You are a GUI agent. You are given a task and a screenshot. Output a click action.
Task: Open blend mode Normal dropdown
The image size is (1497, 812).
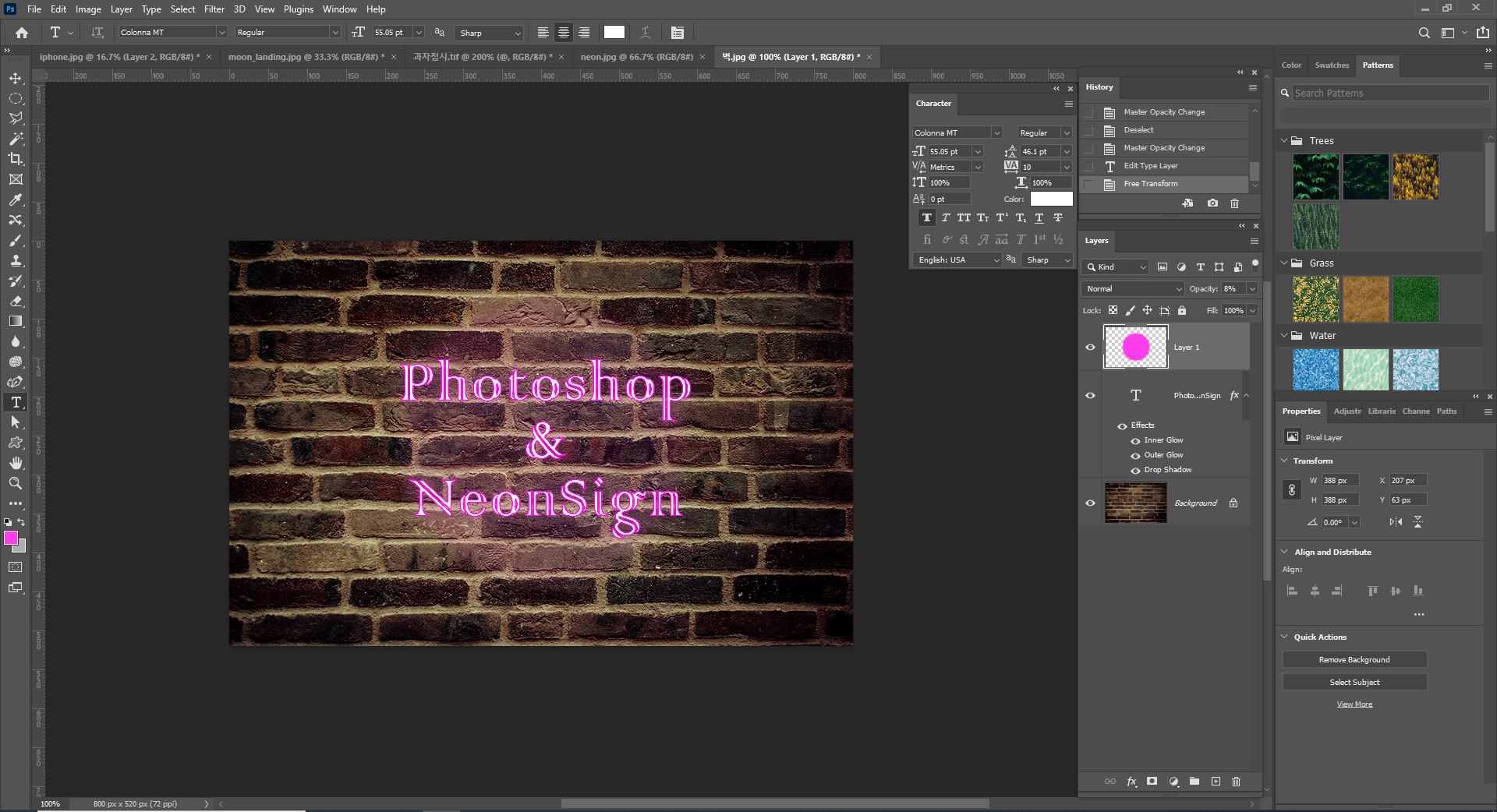[1134, 289]
